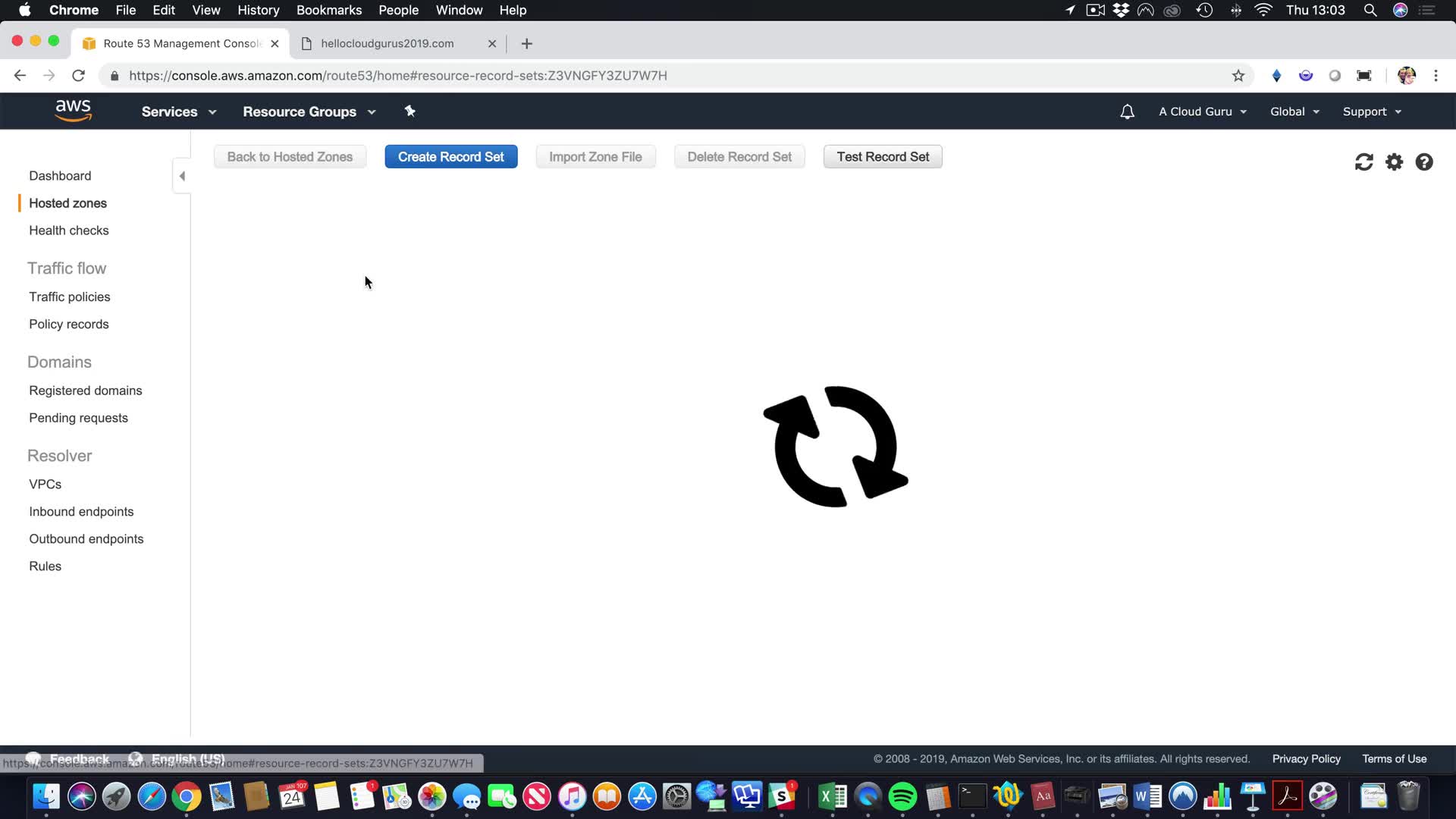1456x819 pixels.
Task: Open the Bookmarks menu
Action: coord(328,10)
